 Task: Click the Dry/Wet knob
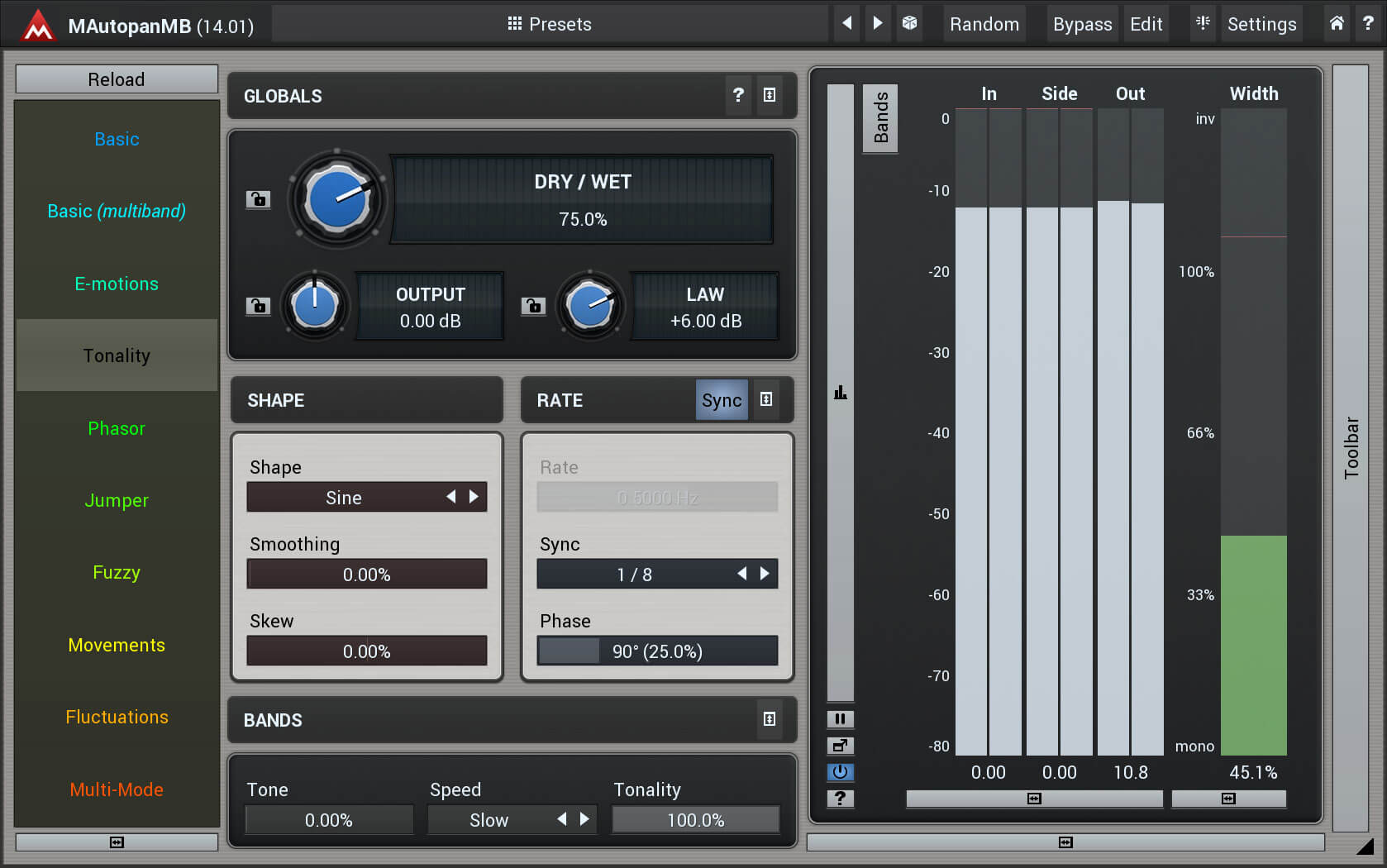337,199
